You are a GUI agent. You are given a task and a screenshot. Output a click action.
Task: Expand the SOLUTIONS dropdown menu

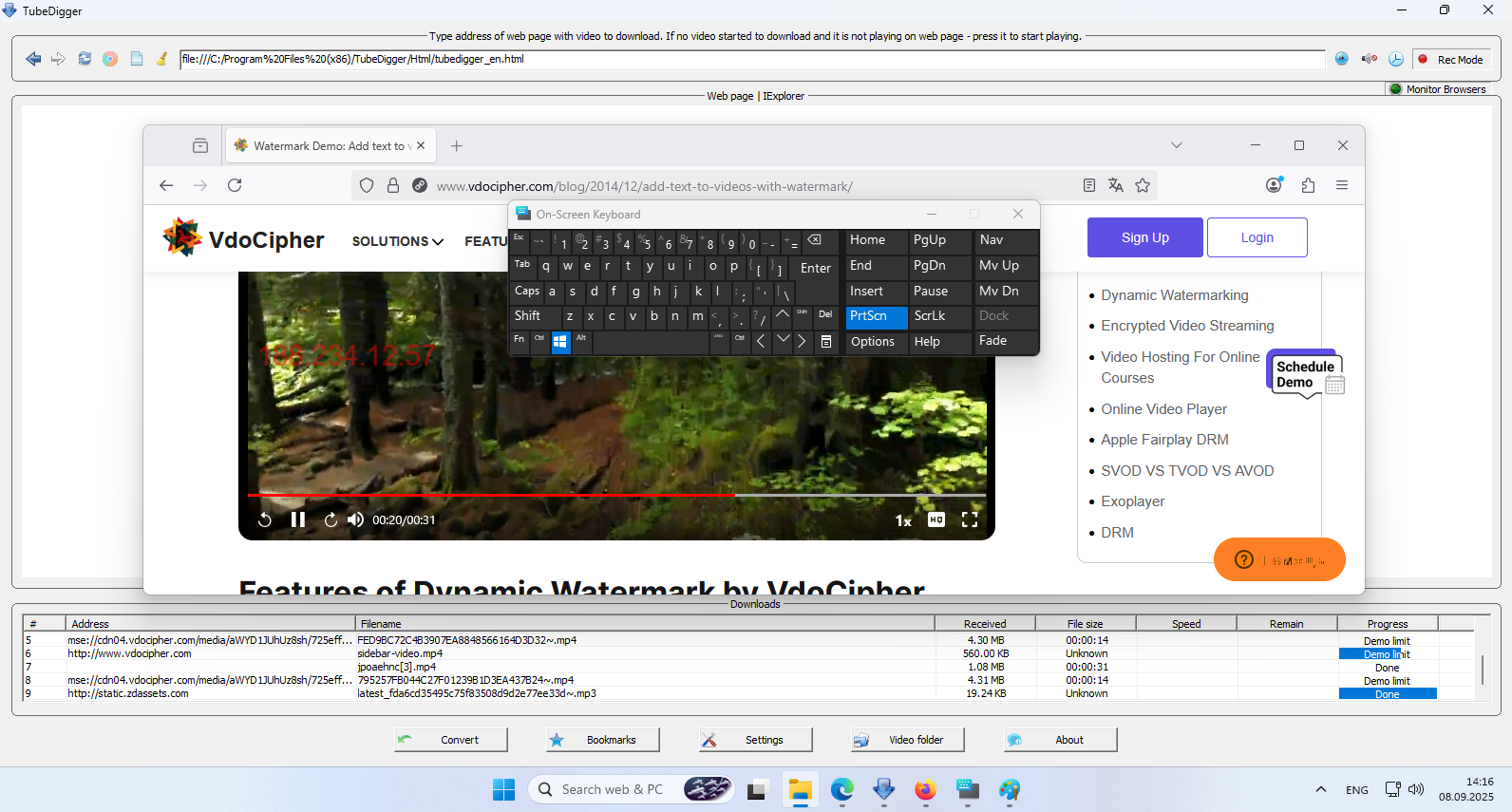[398, 241]
